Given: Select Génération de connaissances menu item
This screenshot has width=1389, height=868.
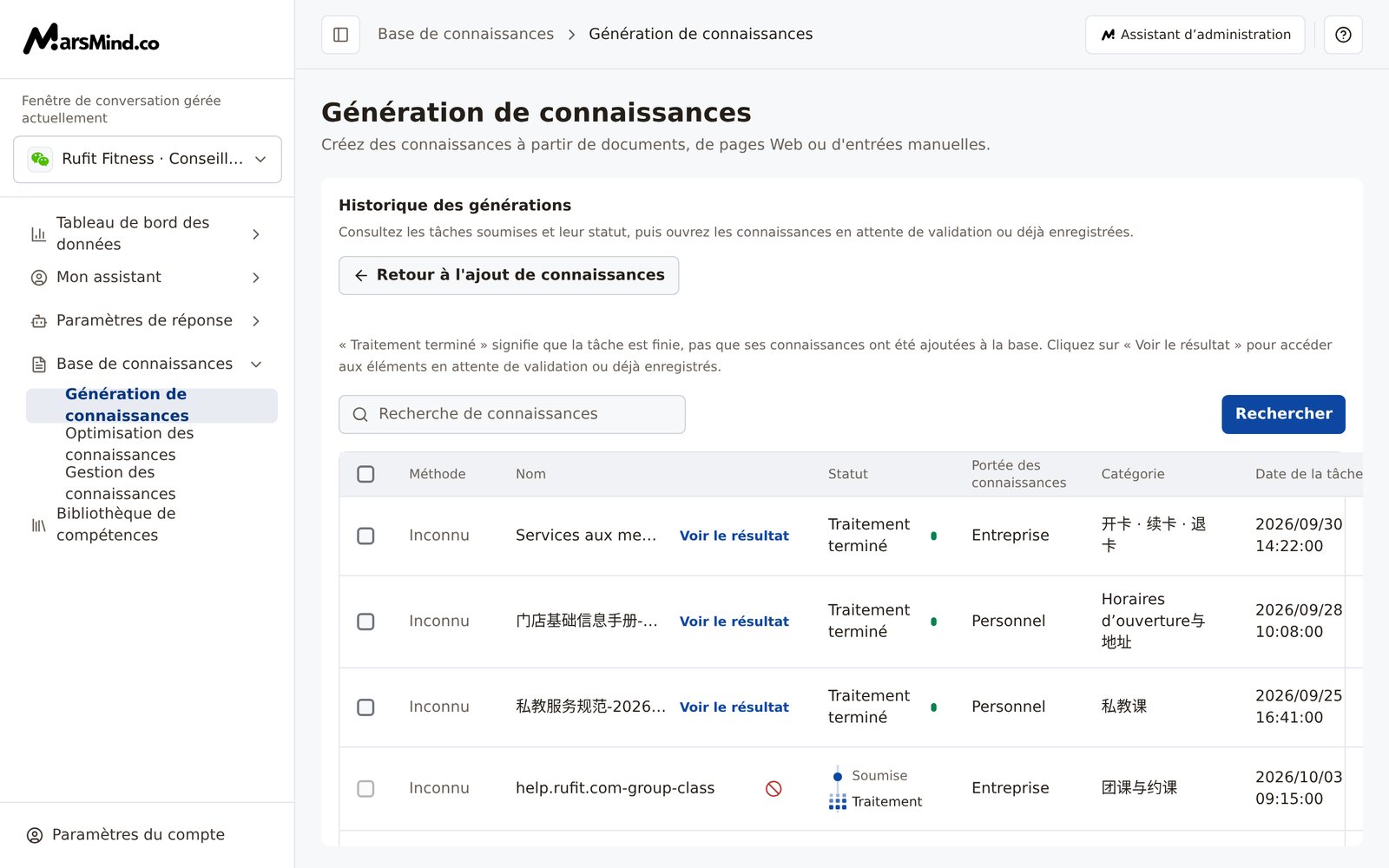Looking at the screenshot, I should [x=152, y=405].
